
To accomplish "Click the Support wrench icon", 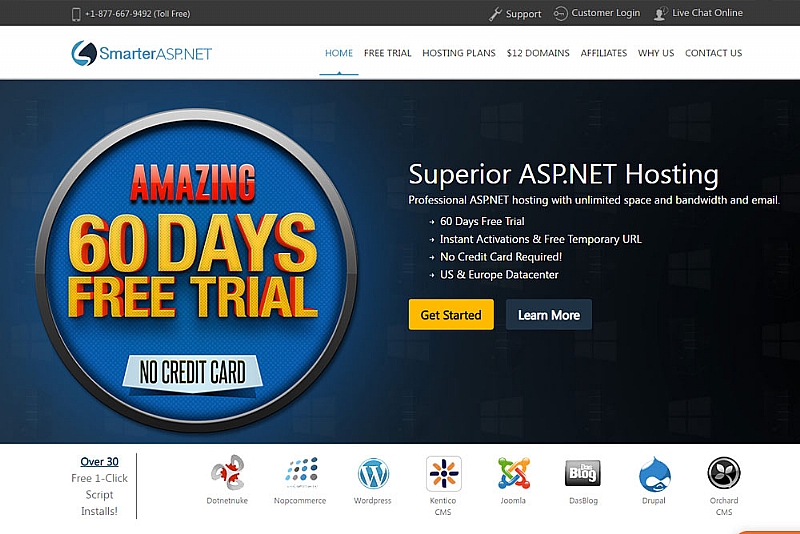I will 495,14.
